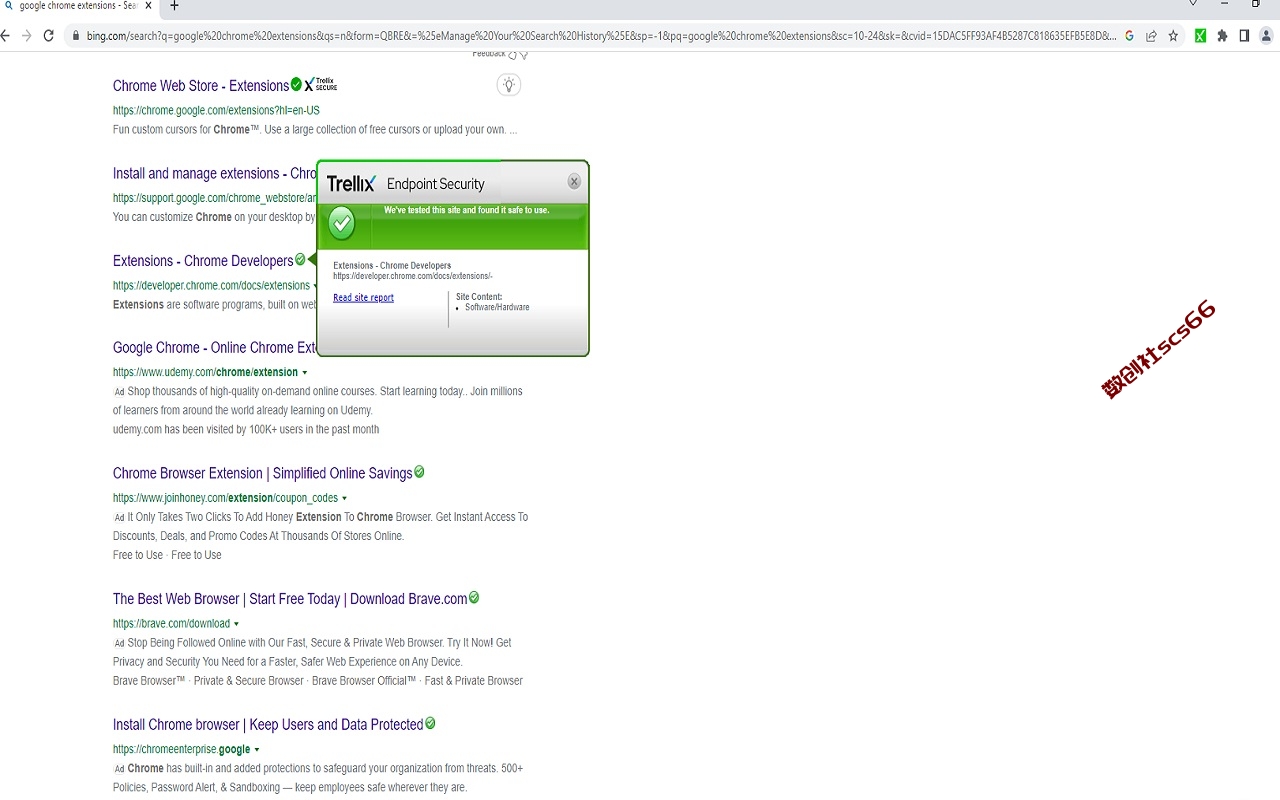Image resolution: width=1280 pixels, height=800 pixels.
Task: Click the green checkmark in Trellix popup
Action: tap(342, 223)
